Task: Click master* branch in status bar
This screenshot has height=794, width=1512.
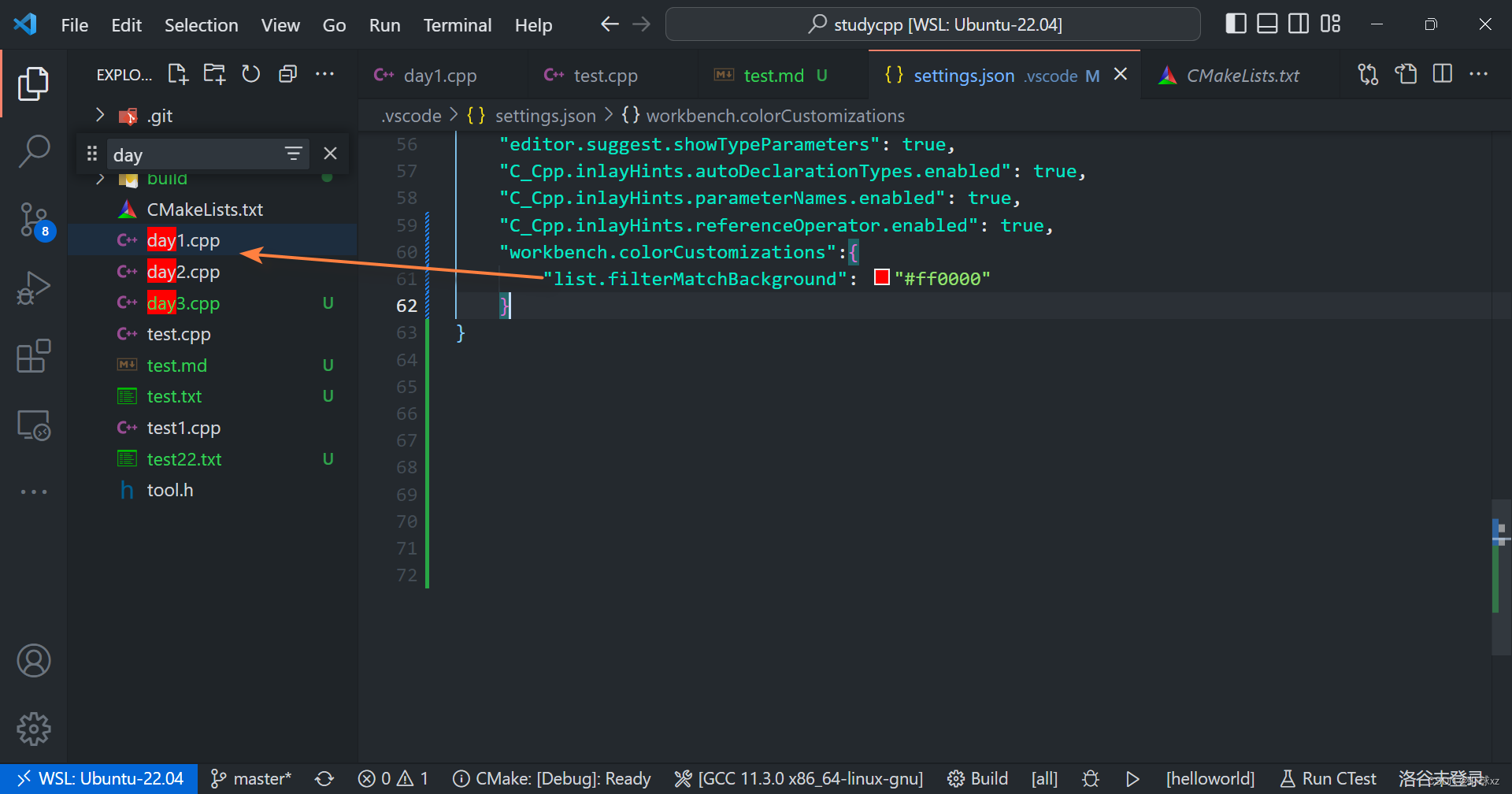Action: point(250,778)
